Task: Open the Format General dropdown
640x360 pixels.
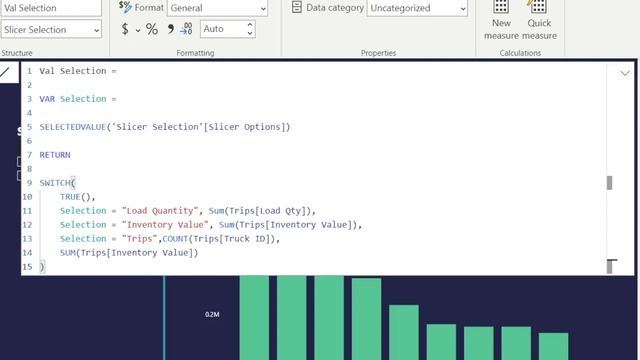Action: point(217,8)
